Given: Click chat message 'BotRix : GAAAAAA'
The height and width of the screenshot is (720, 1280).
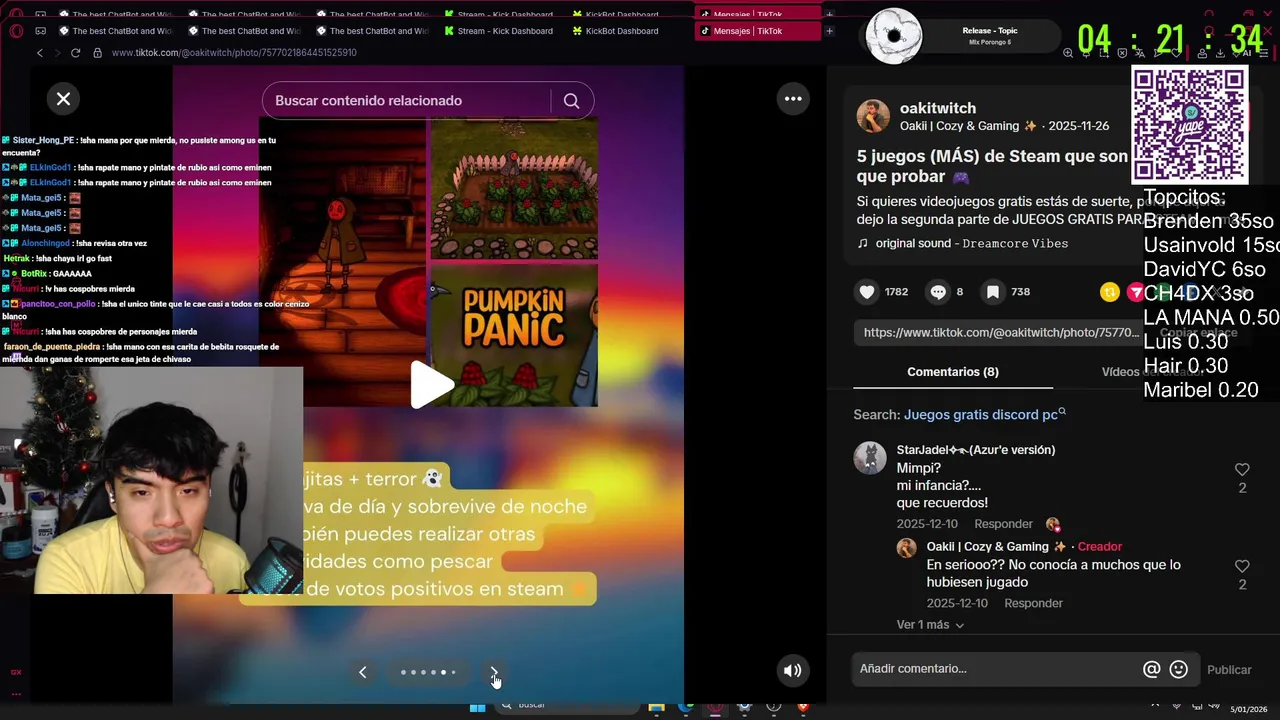Looking at the screenshot, I should point(47,273).
